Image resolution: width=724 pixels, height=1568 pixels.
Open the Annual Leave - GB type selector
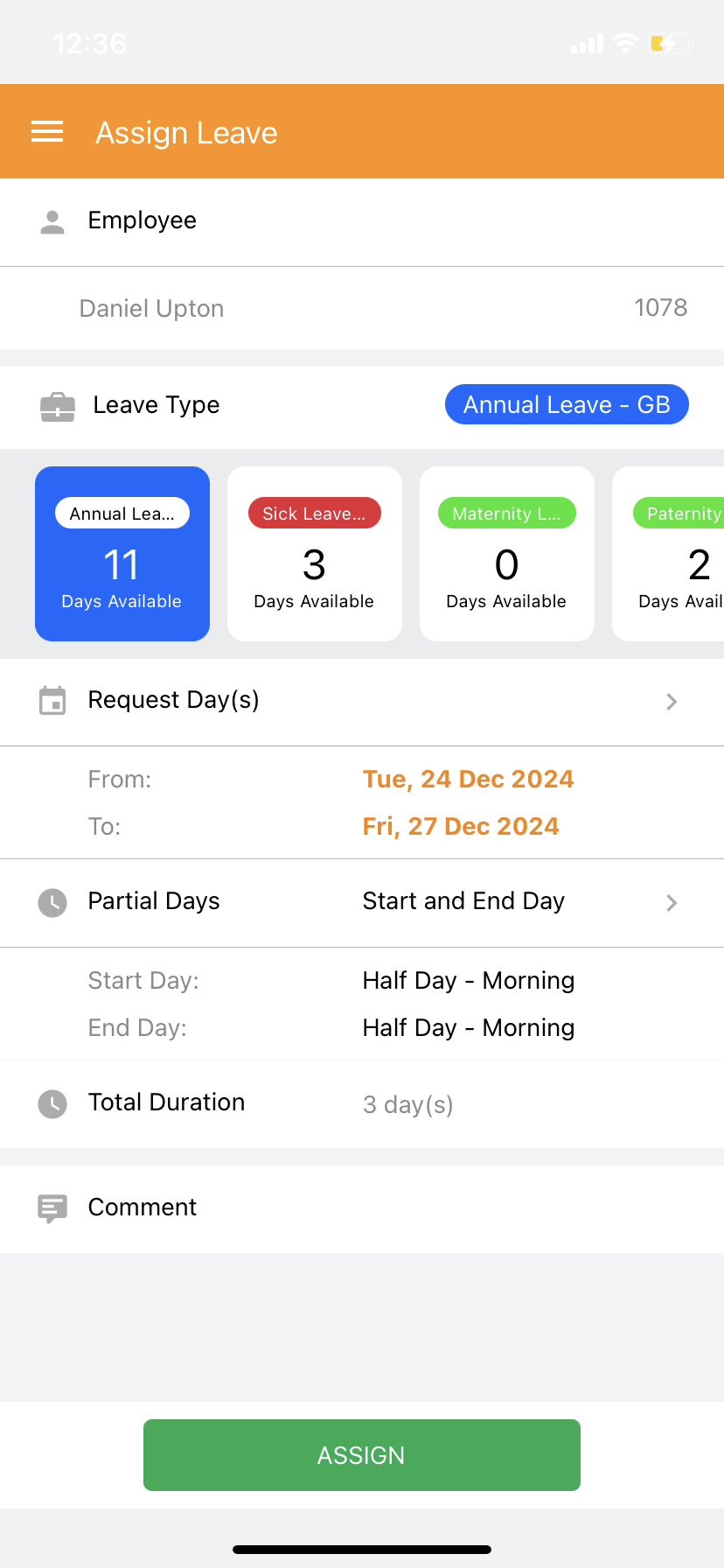567,405
